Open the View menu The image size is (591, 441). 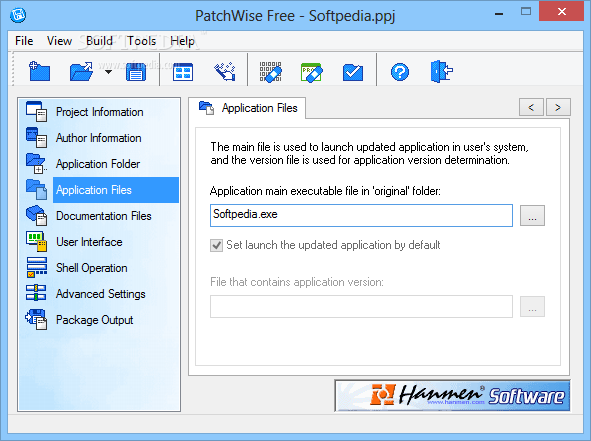click(59, 41)
